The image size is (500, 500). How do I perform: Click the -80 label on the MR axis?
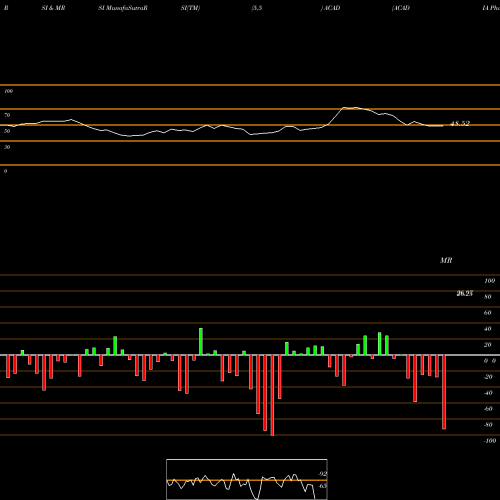pyautogui.click(x=488, y=425)
